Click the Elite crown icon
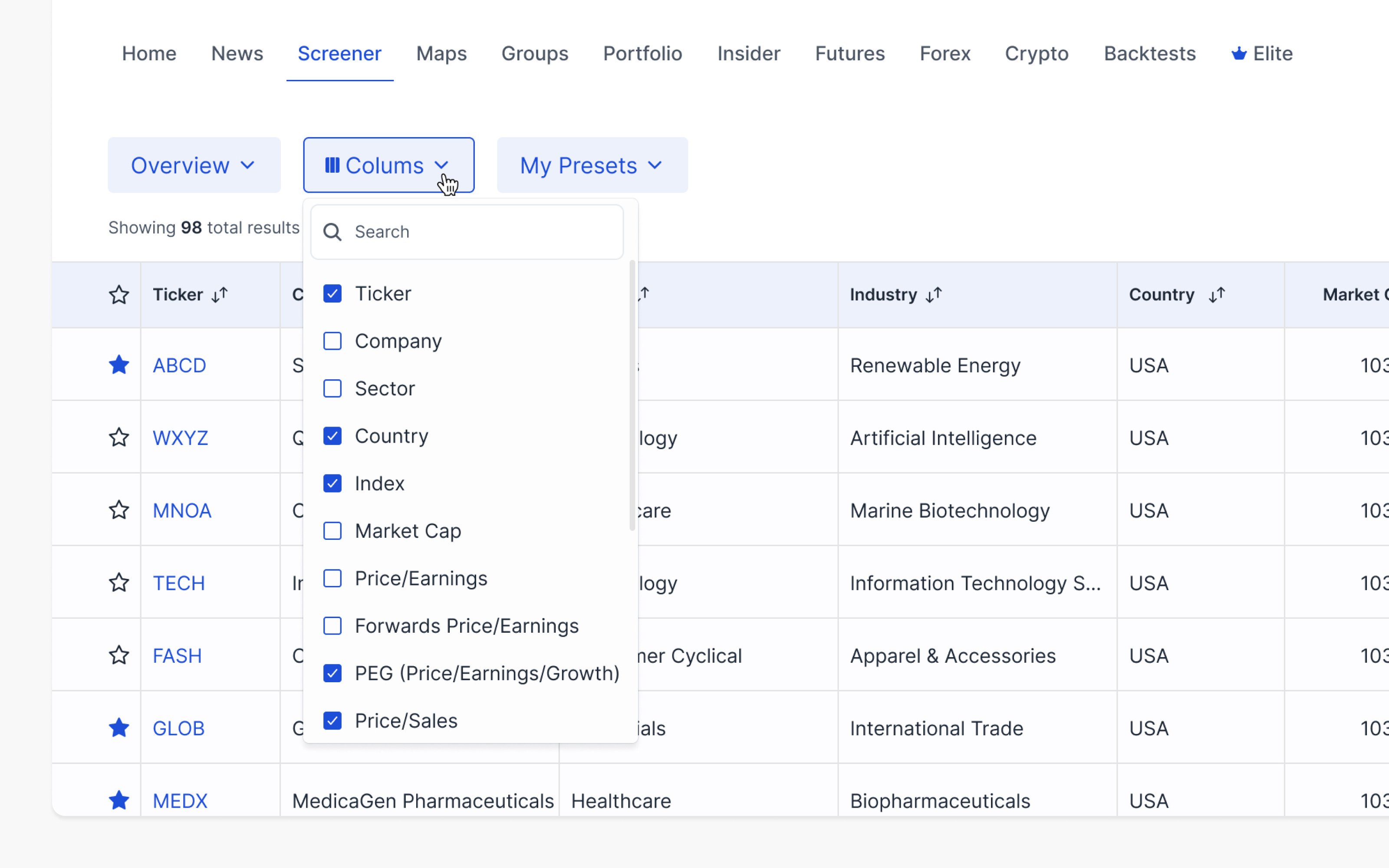 point(1239,54)
